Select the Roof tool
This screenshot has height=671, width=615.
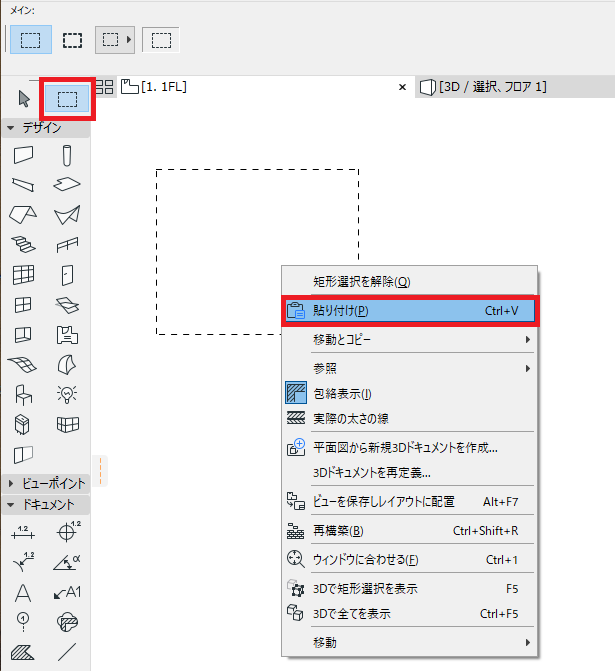[x=23, y=214]
